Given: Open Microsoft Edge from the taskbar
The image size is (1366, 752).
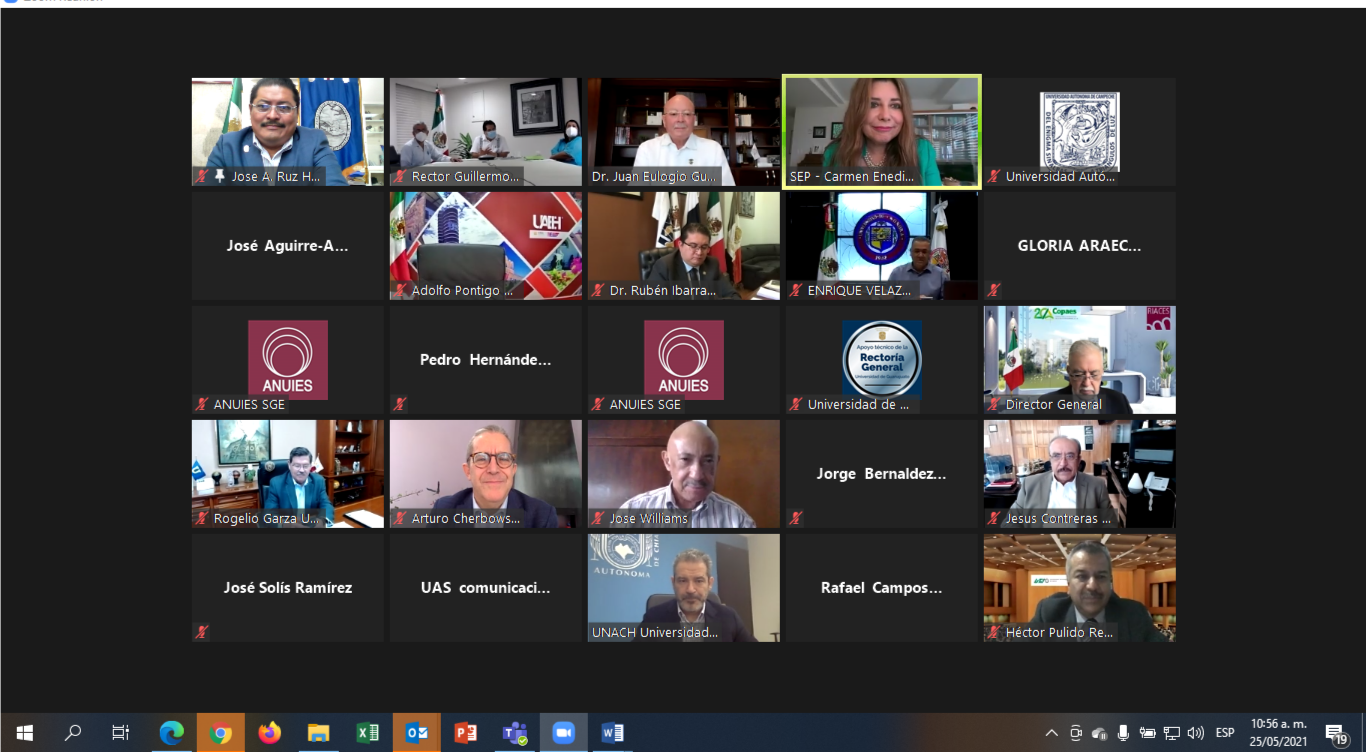Looking at the screenshot, I should pos(171,733).
